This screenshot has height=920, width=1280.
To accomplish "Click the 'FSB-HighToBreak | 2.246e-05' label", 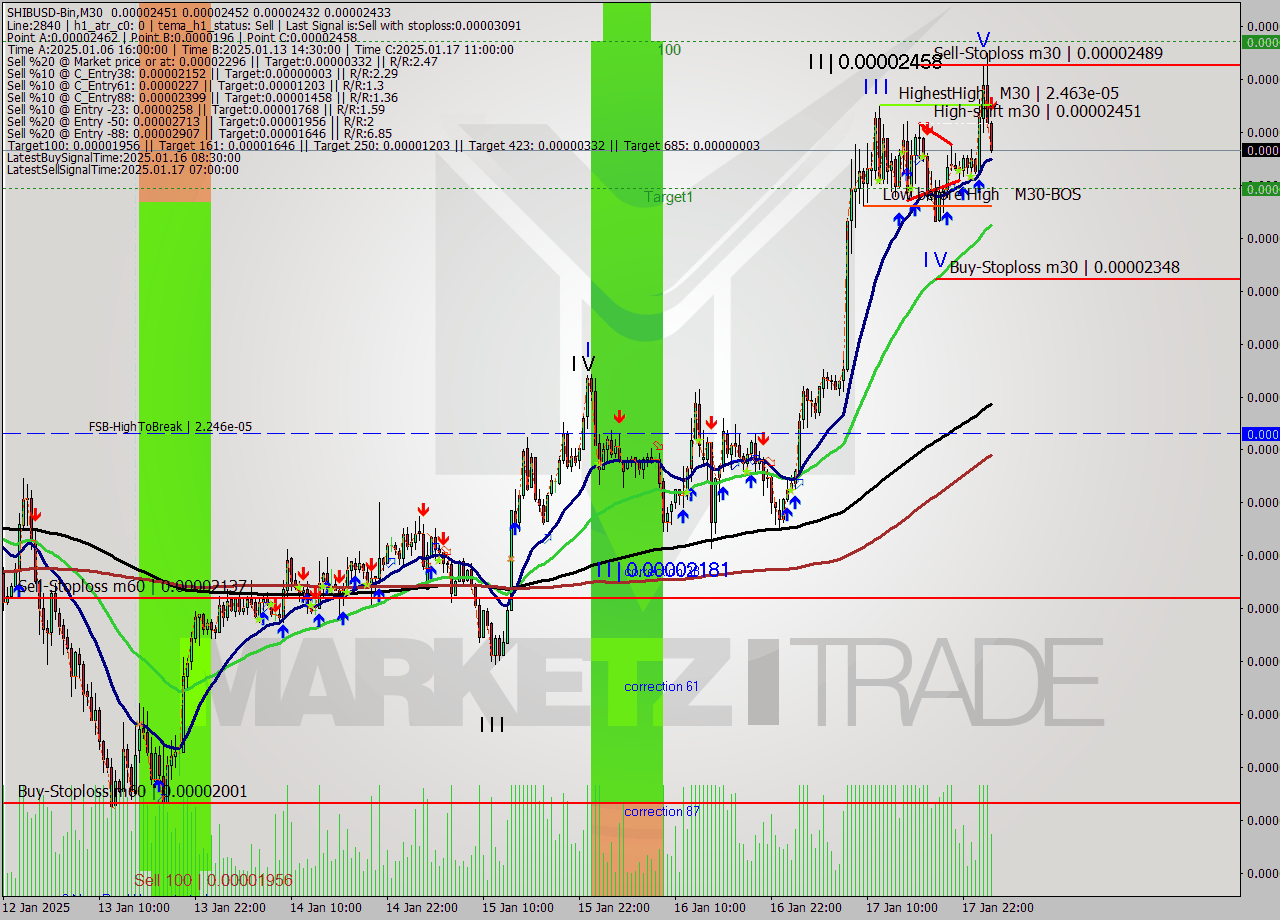I will click(x=170, y=427).
